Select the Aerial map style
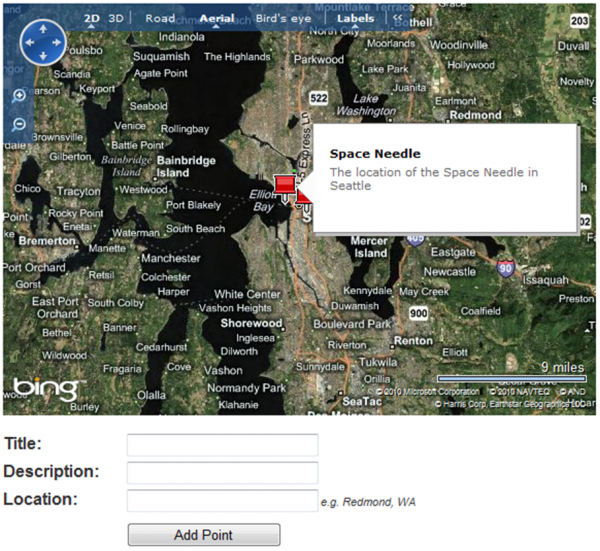The image size is (600, 551). point(217,18)
